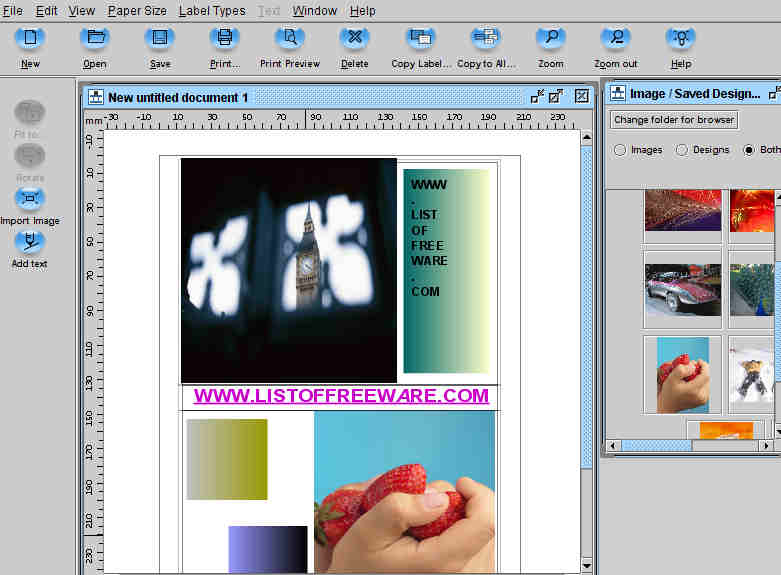
Task: Save the document using Save icon
Action: pyautogui.click(x=160, y=39)
